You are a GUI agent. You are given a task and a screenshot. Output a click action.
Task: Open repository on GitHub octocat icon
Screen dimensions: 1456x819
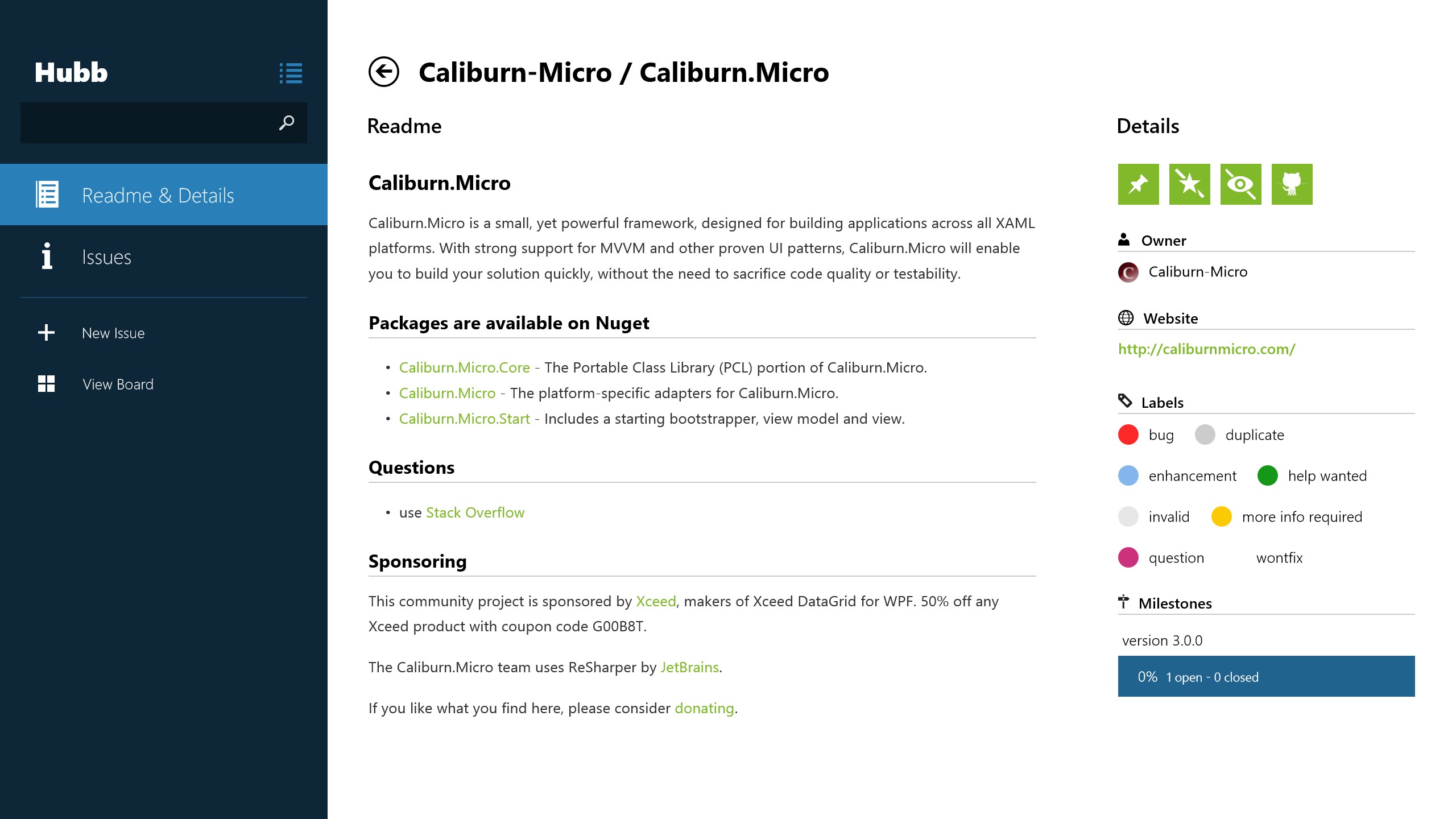[x=1292, y=184]
